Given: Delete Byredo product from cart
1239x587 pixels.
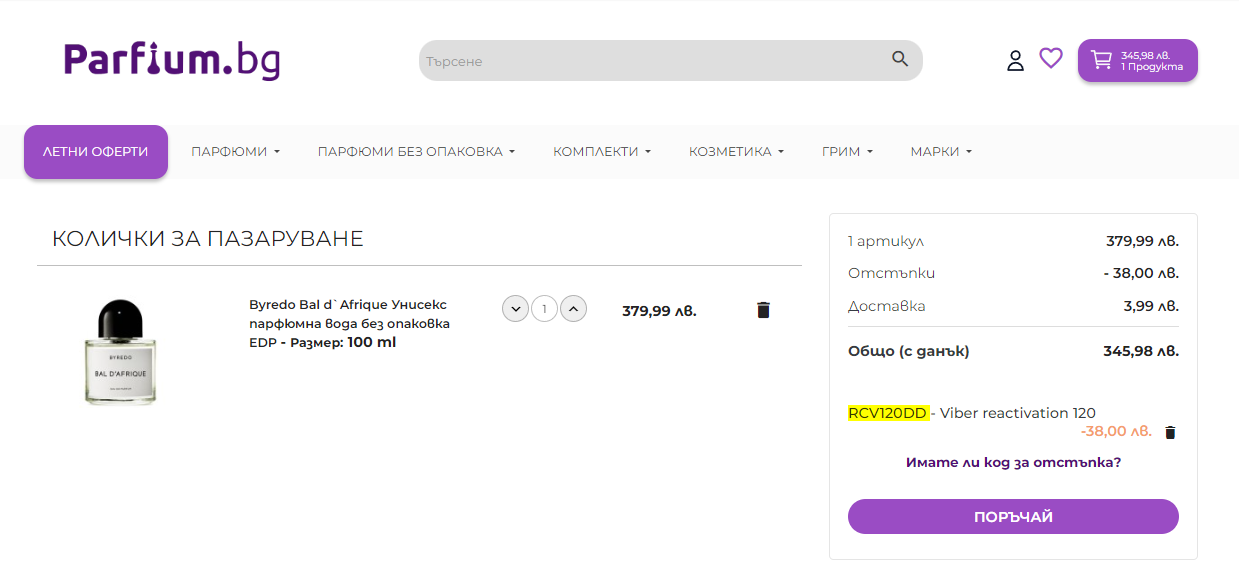Looking at the screenshot, I should click(x=763, y=310).
